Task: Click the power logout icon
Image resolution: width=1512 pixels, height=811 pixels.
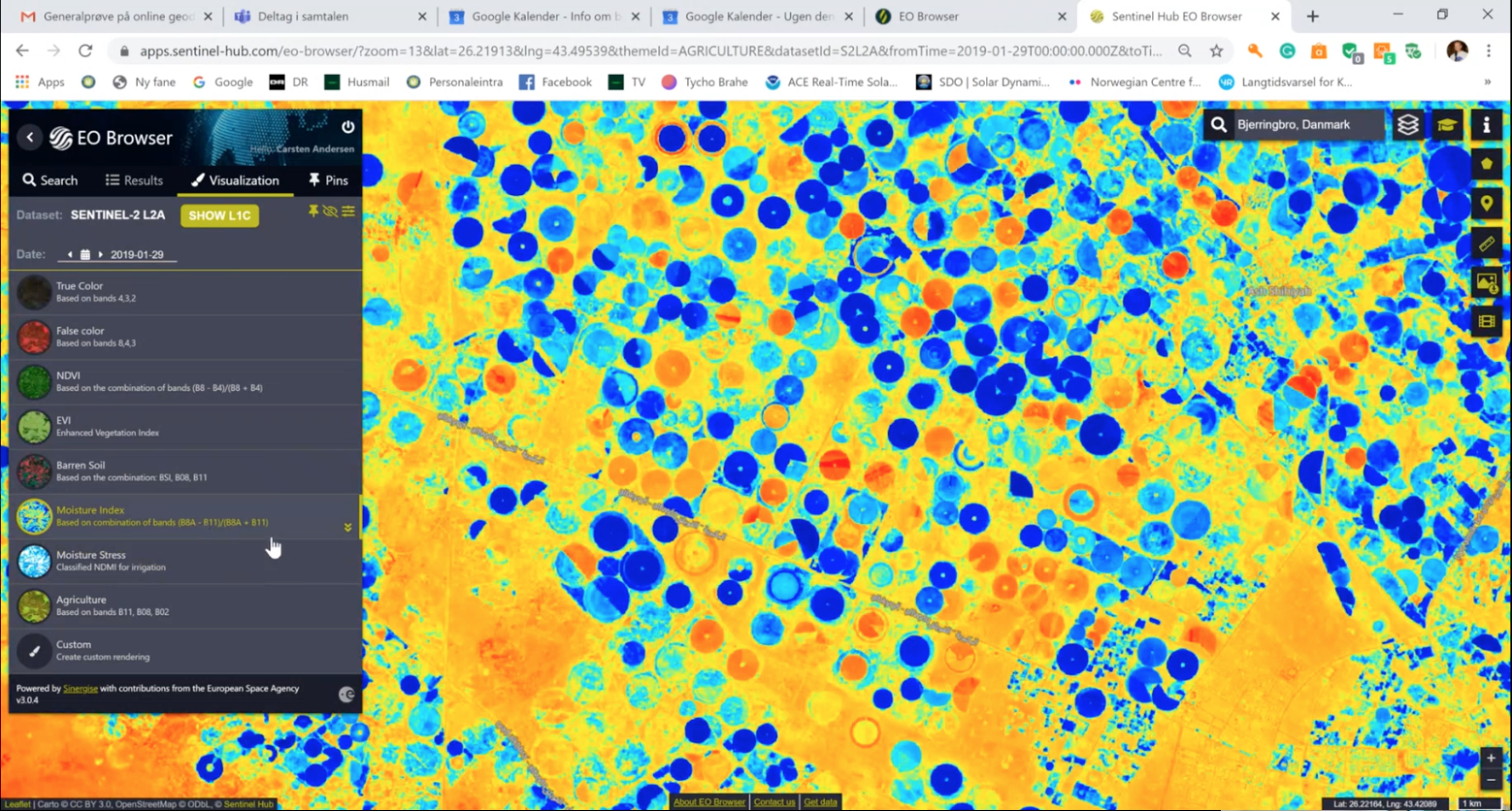Action: (x=347, y=127)
